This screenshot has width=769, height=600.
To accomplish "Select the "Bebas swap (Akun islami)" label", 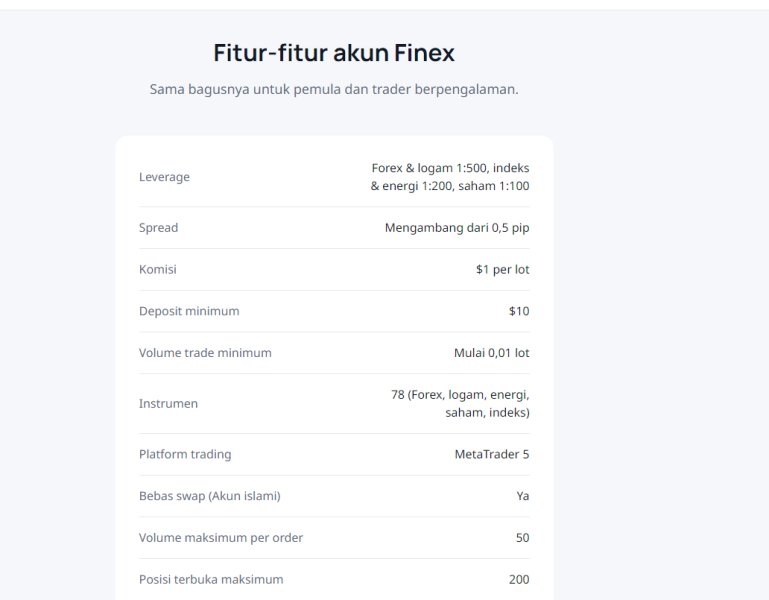I will tap(209, 496).
